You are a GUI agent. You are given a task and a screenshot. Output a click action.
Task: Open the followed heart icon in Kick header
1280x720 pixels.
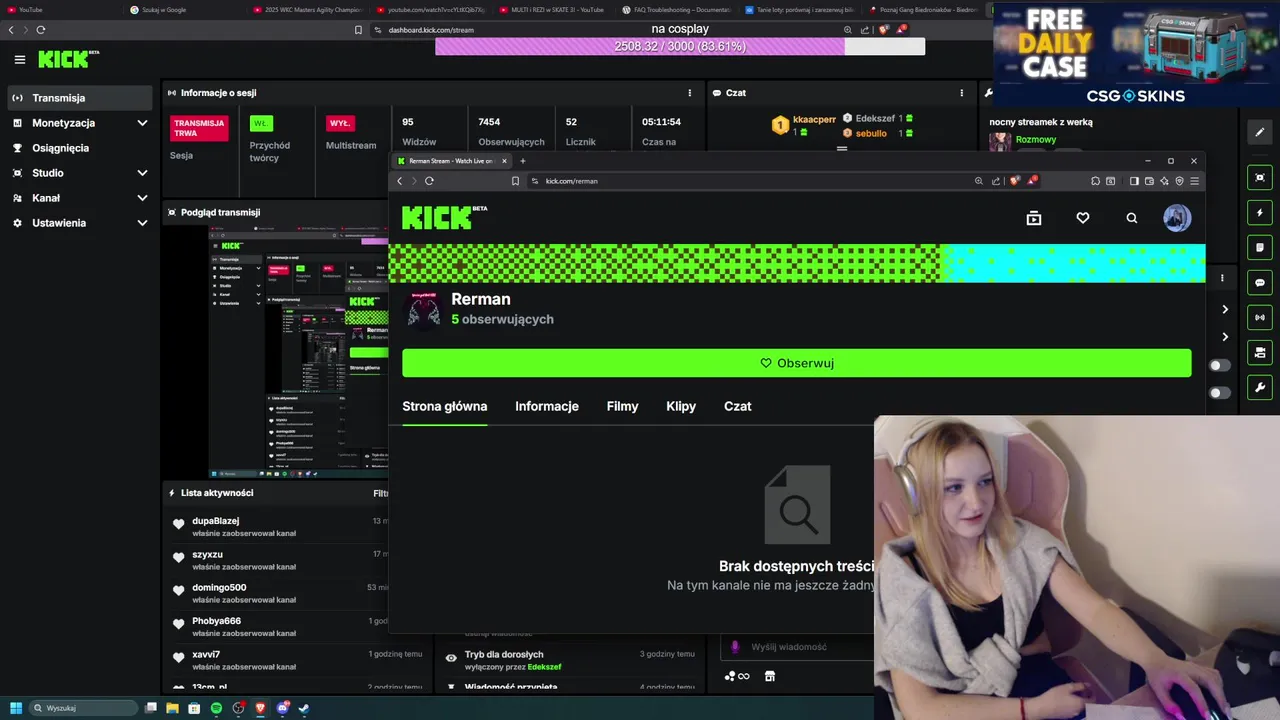(x=1083, y=218)
